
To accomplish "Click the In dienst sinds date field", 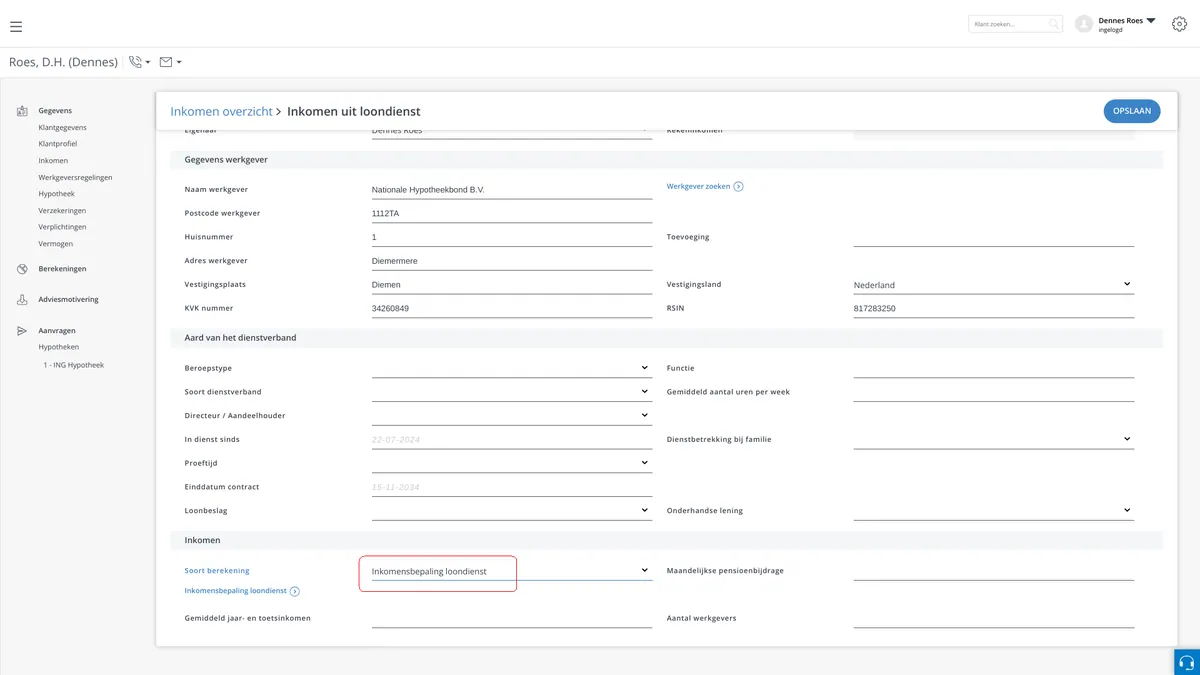I will [x=511, y=439].
